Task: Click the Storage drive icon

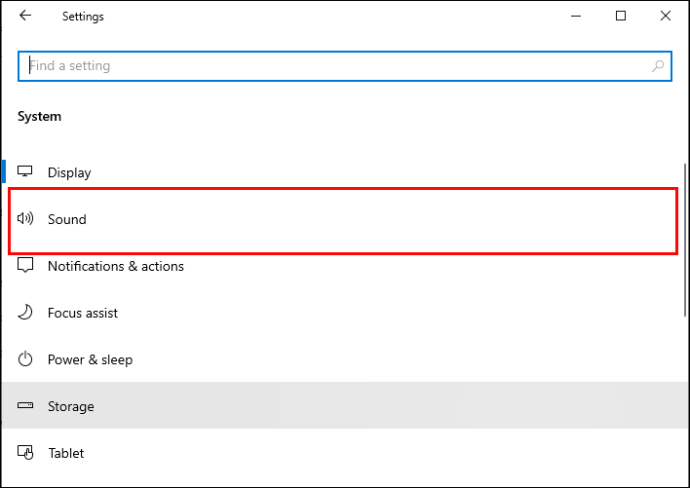Action: point(25,405)
